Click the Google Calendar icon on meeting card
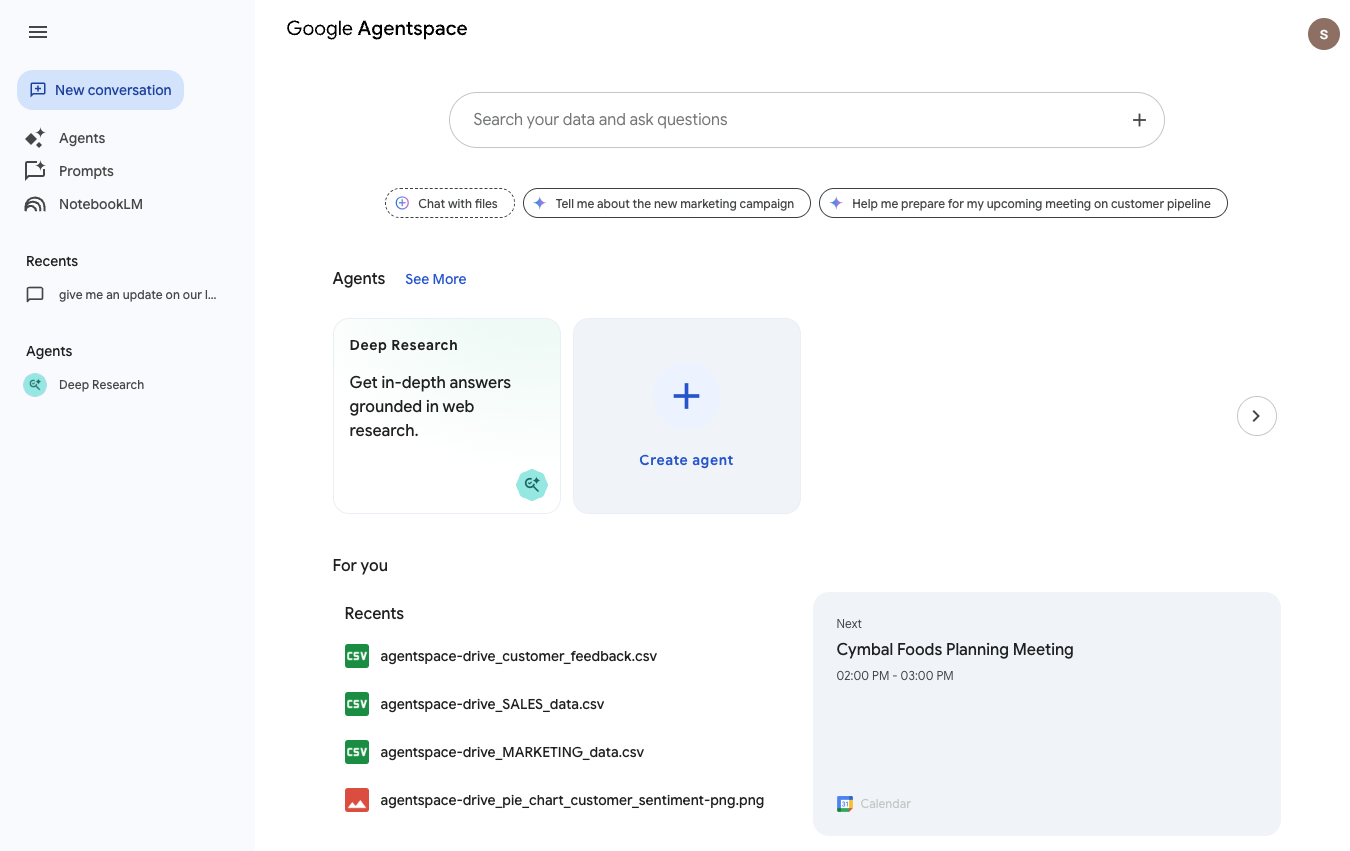Image resolution: width=1350 pixels, height=851 pixels. click(x=845, y=804)
